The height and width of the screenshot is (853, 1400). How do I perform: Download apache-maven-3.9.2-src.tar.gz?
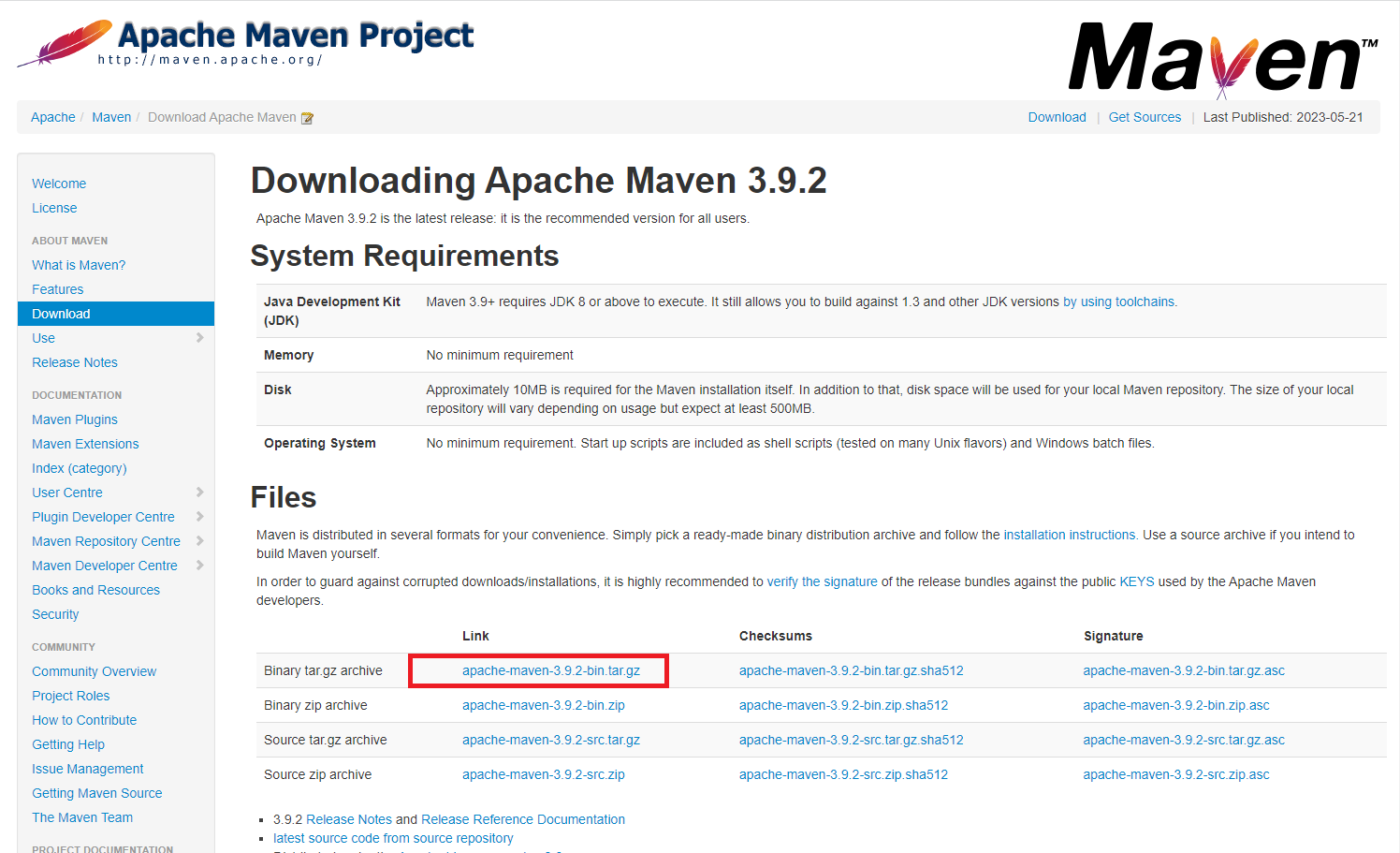click(x=551, y=740)
